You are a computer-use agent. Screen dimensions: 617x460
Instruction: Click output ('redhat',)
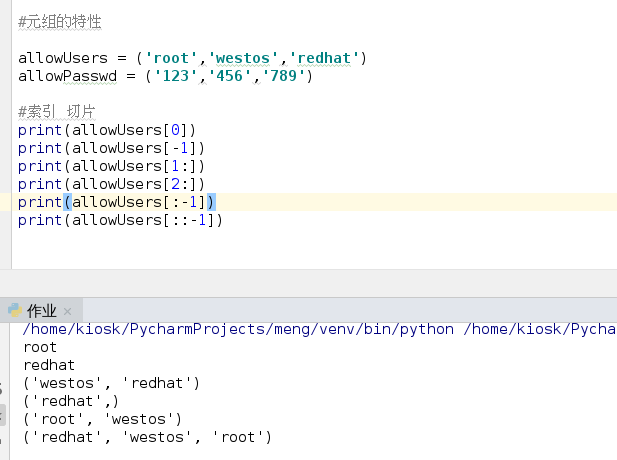point(71,401)
